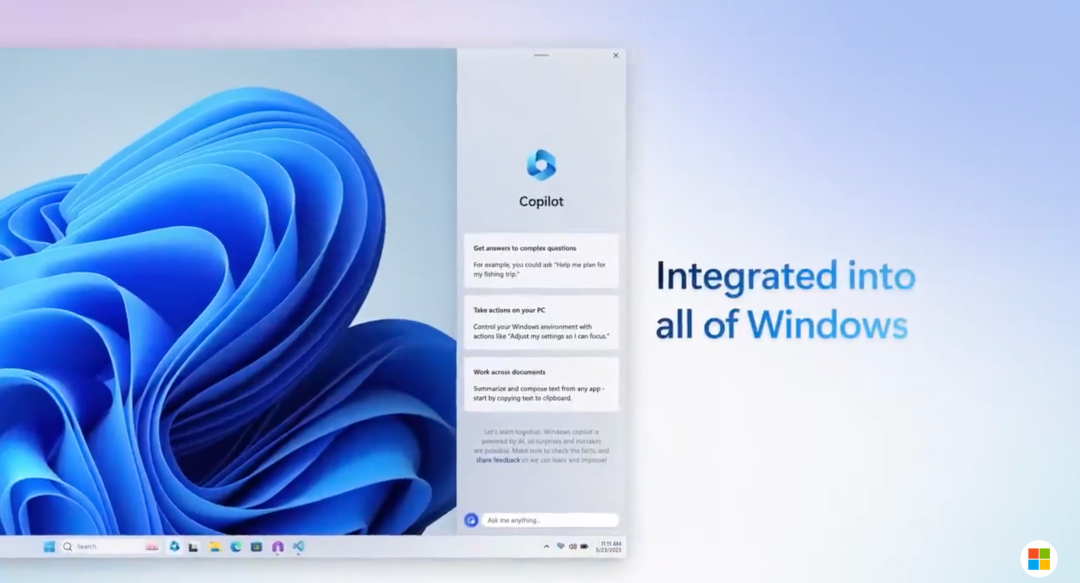Open the 'share feedback' link
This screenshot has height=583, width=1080.
coord(498,460)
